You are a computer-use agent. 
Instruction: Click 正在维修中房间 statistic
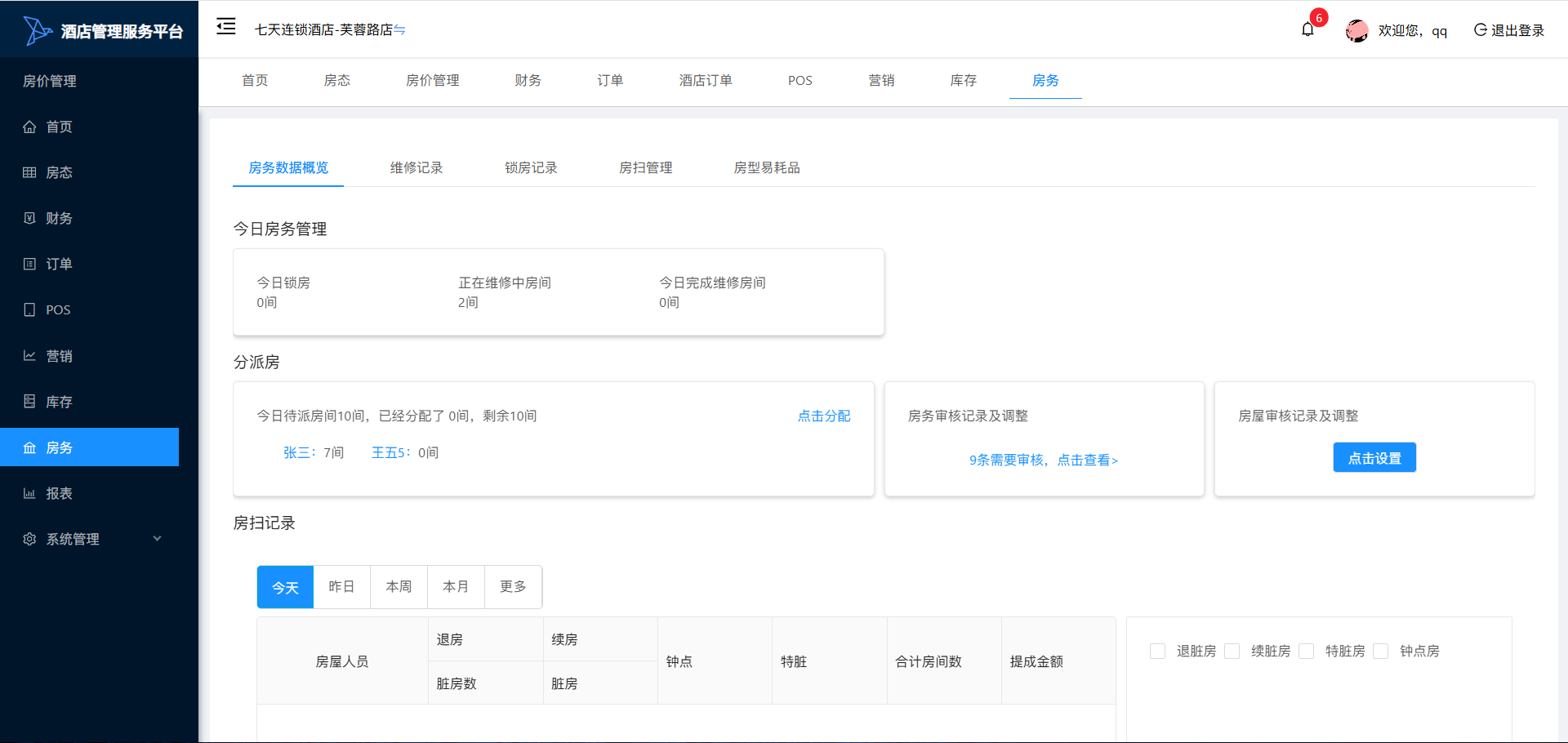coord(505,292)
